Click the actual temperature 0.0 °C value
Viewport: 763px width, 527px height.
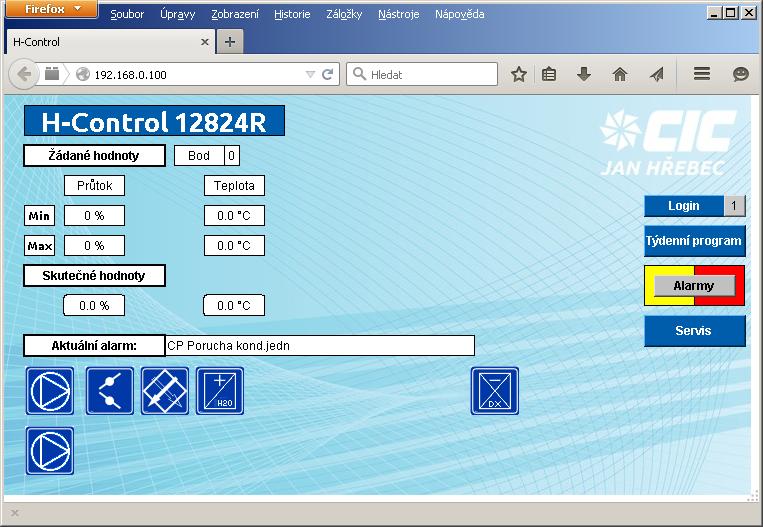(234, 306)
